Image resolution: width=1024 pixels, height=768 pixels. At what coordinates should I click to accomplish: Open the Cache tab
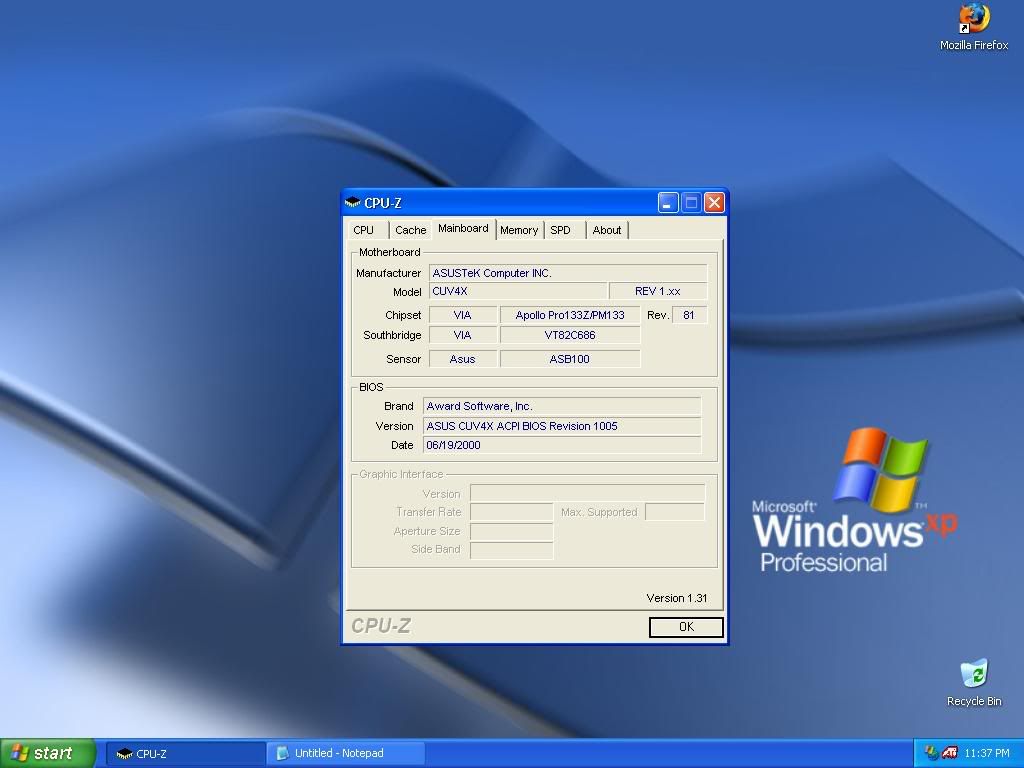pyautogui.click(x=410, y=230)
